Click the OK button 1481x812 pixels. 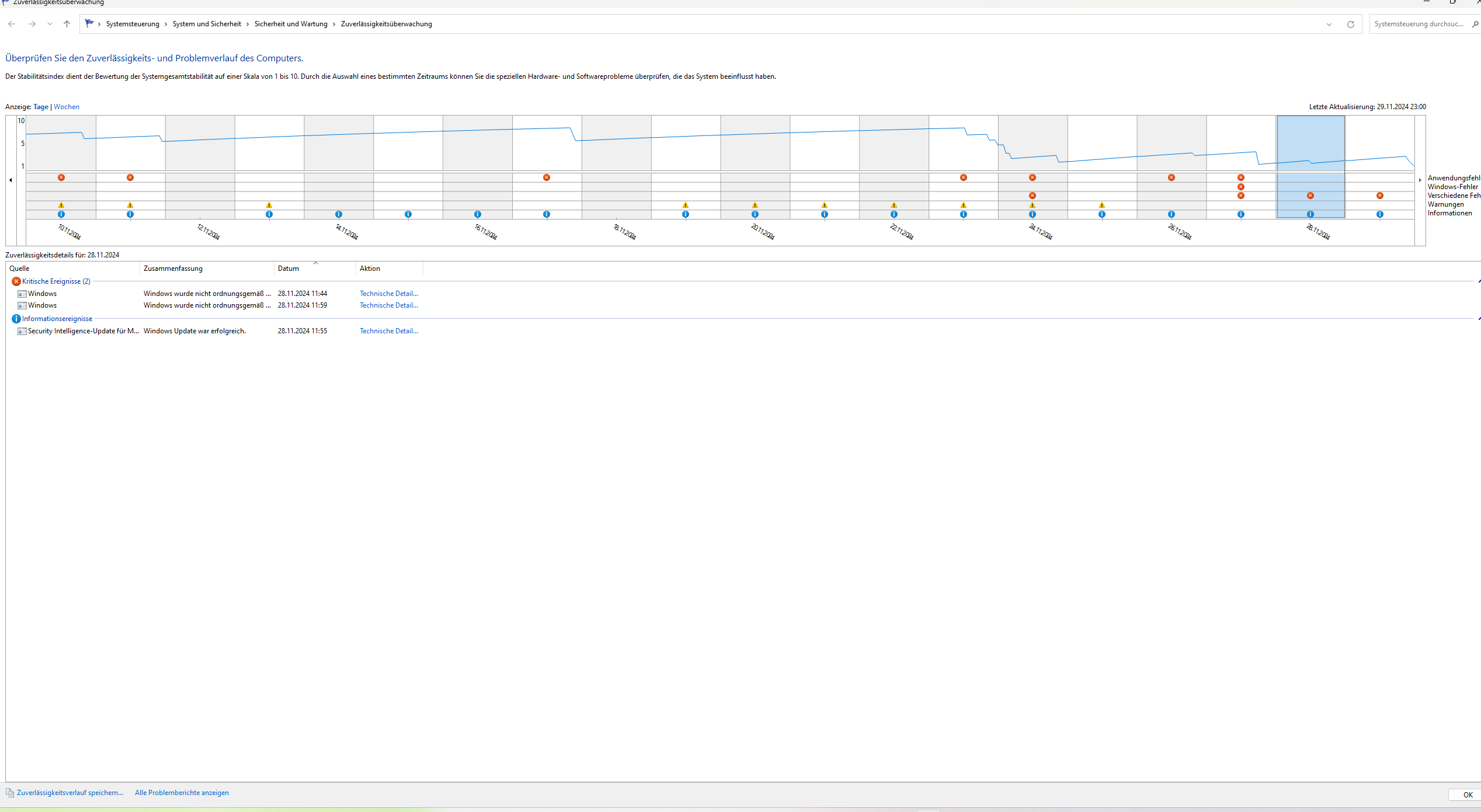(1465, 795)
